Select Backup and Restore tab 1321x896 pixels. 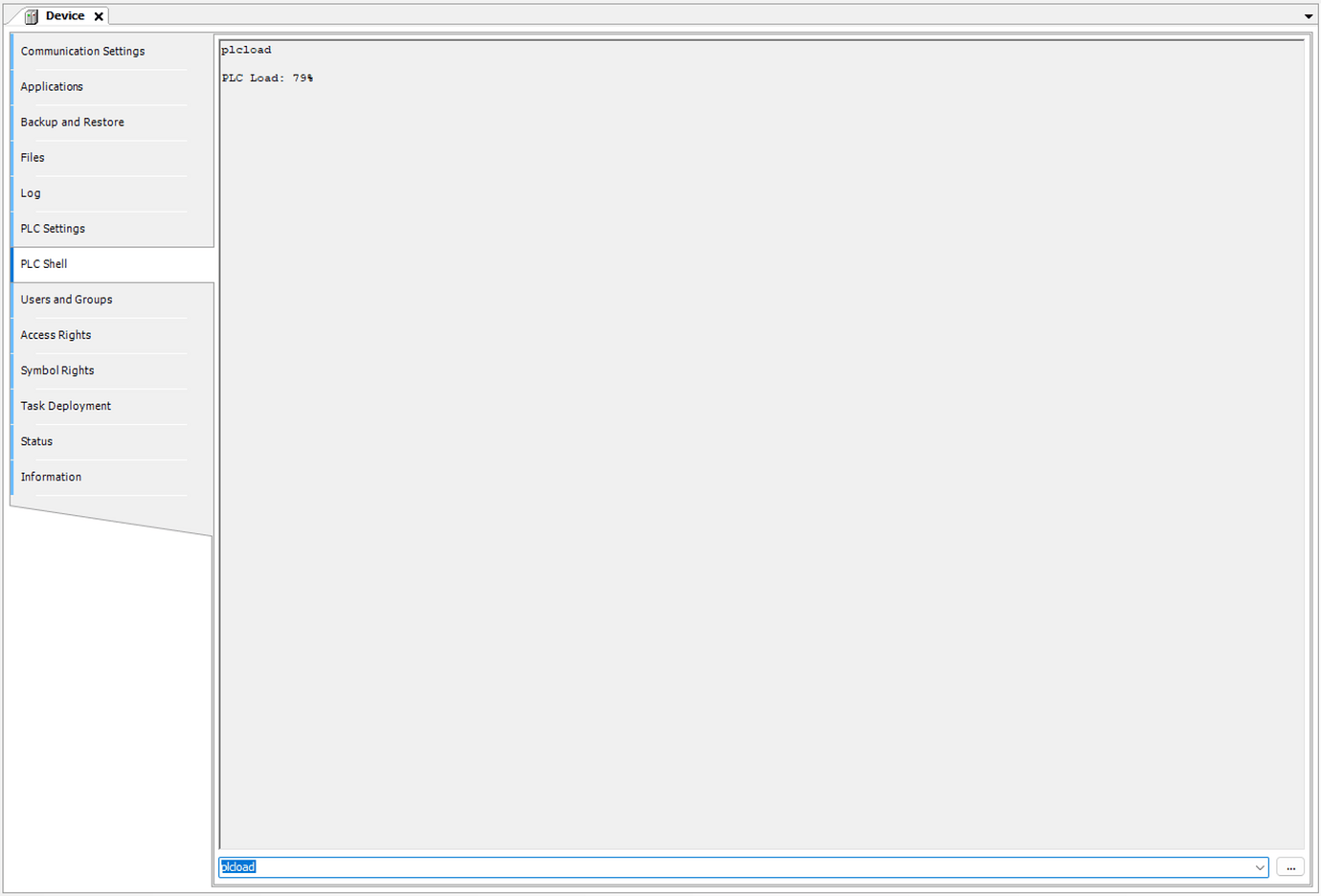pyautogui.click(x=72, y=123)
